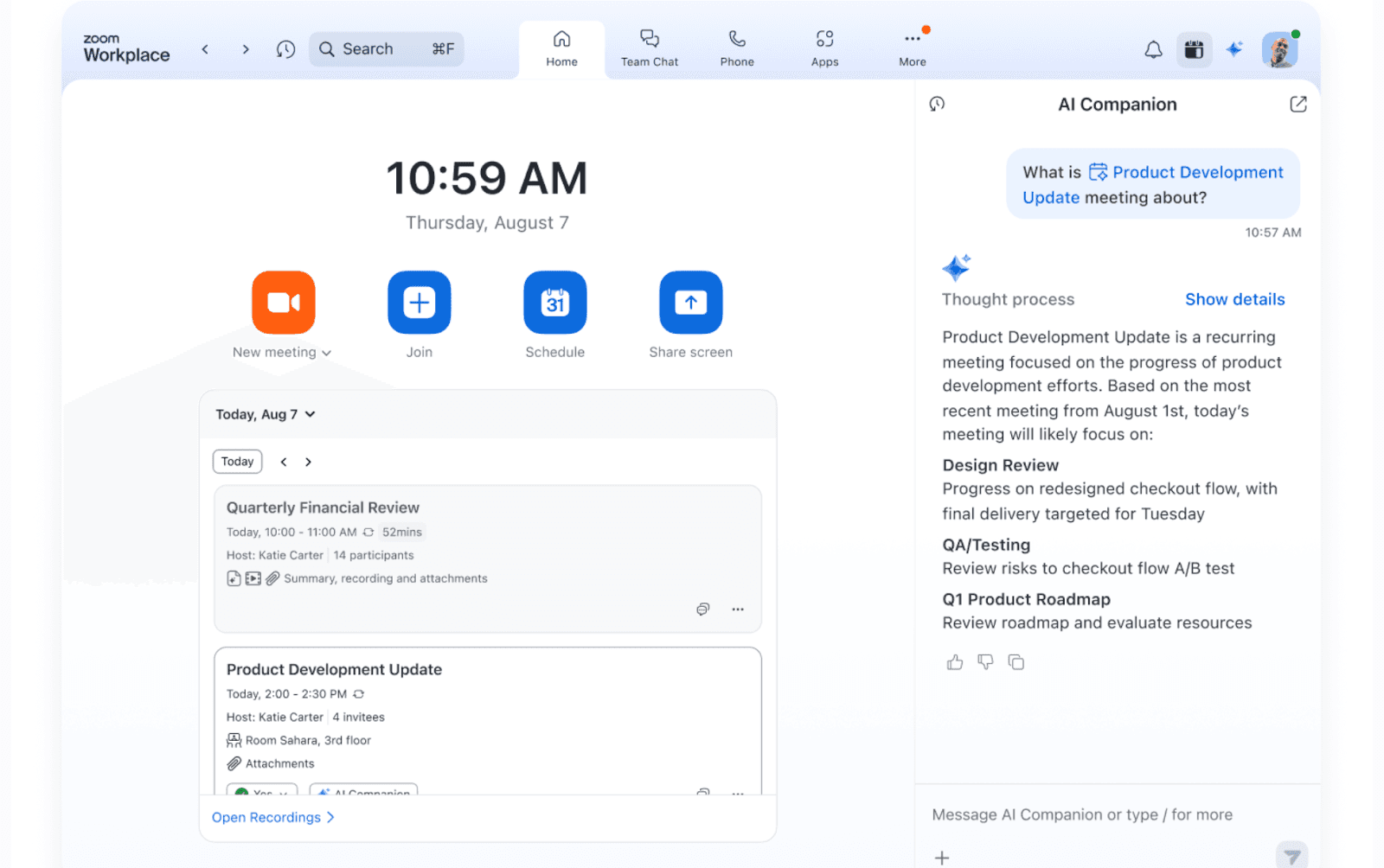The width and height of the screenshot is (1384, 868).
Task: Open notifications with the bell icon
Action: [1153, 50]
